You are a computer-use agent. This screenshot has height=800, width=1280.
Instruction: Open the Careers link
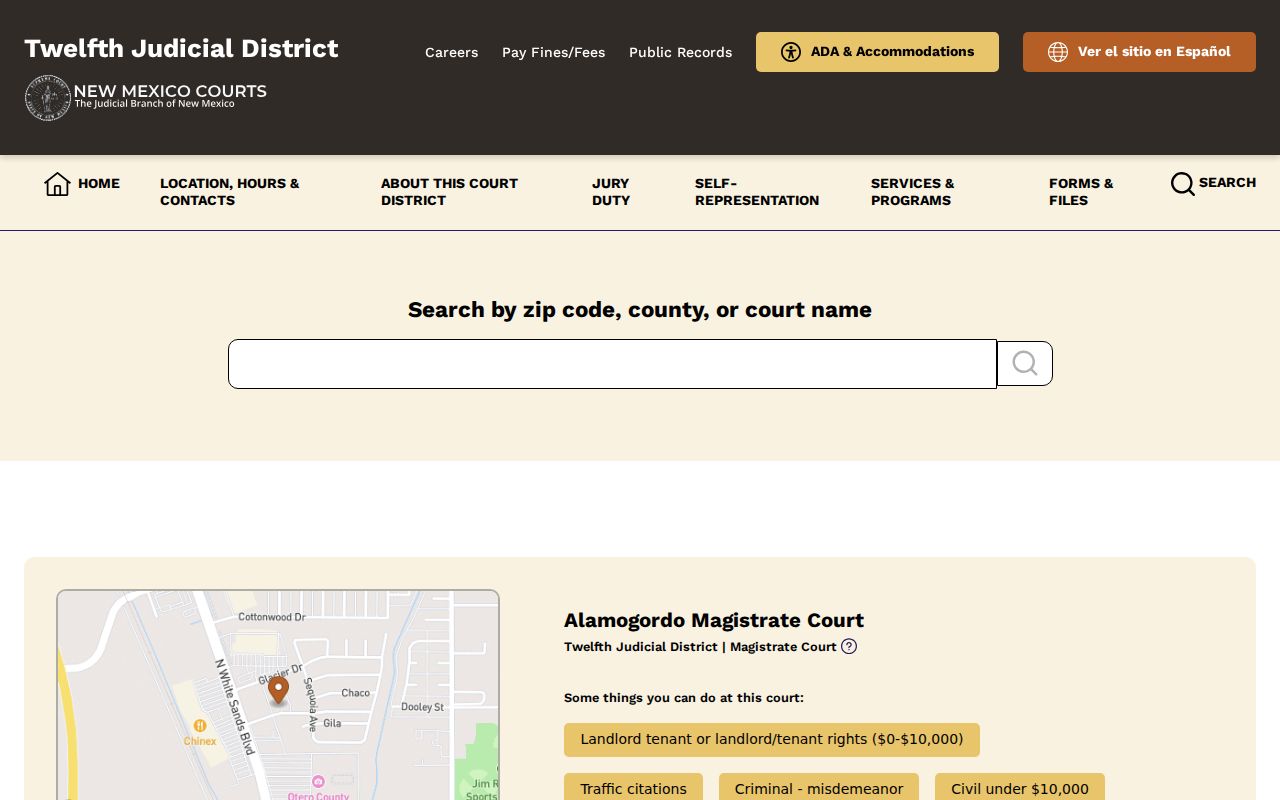[x=452, y=52]
